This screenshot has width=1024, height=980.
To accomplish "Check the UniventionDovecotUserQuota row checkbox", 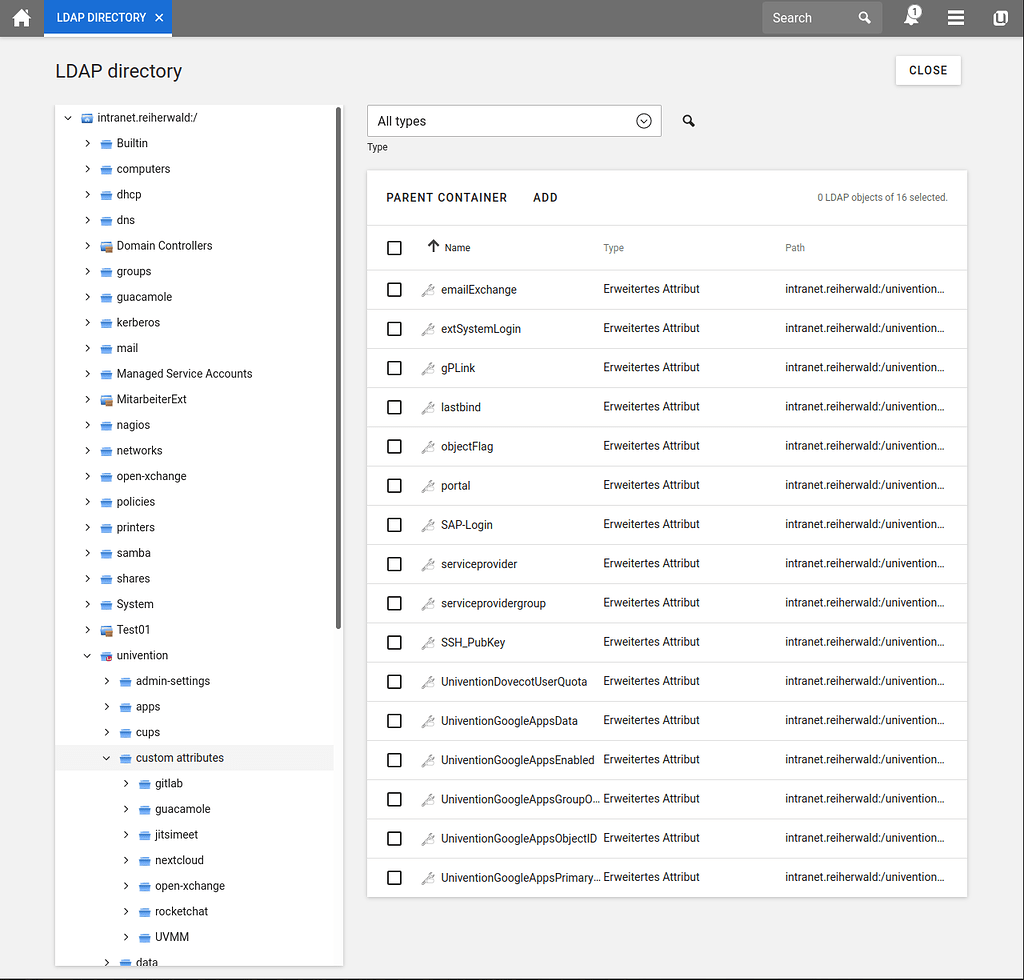I will tap(394, 682).
